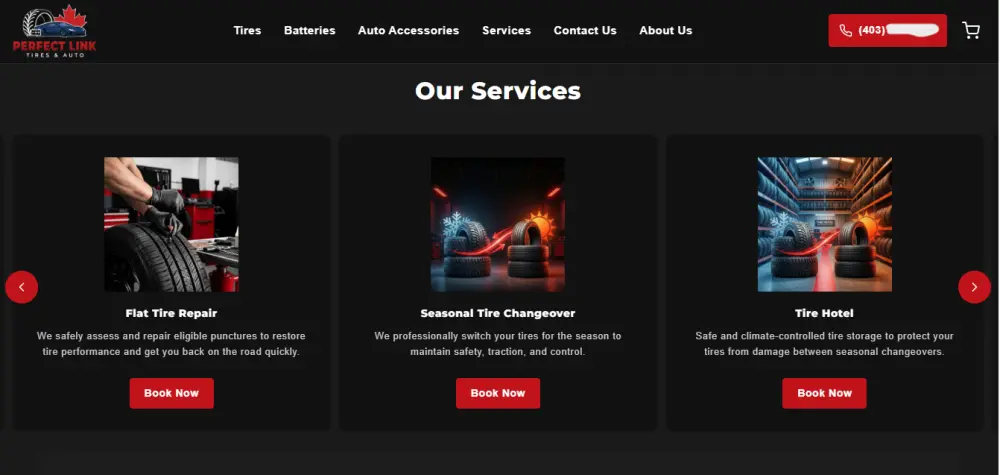Viewport: 1000px width, 475px height.
Task: Click the Flat Tire Repair title
Action: pyautogui.click(x=172, y=313)
